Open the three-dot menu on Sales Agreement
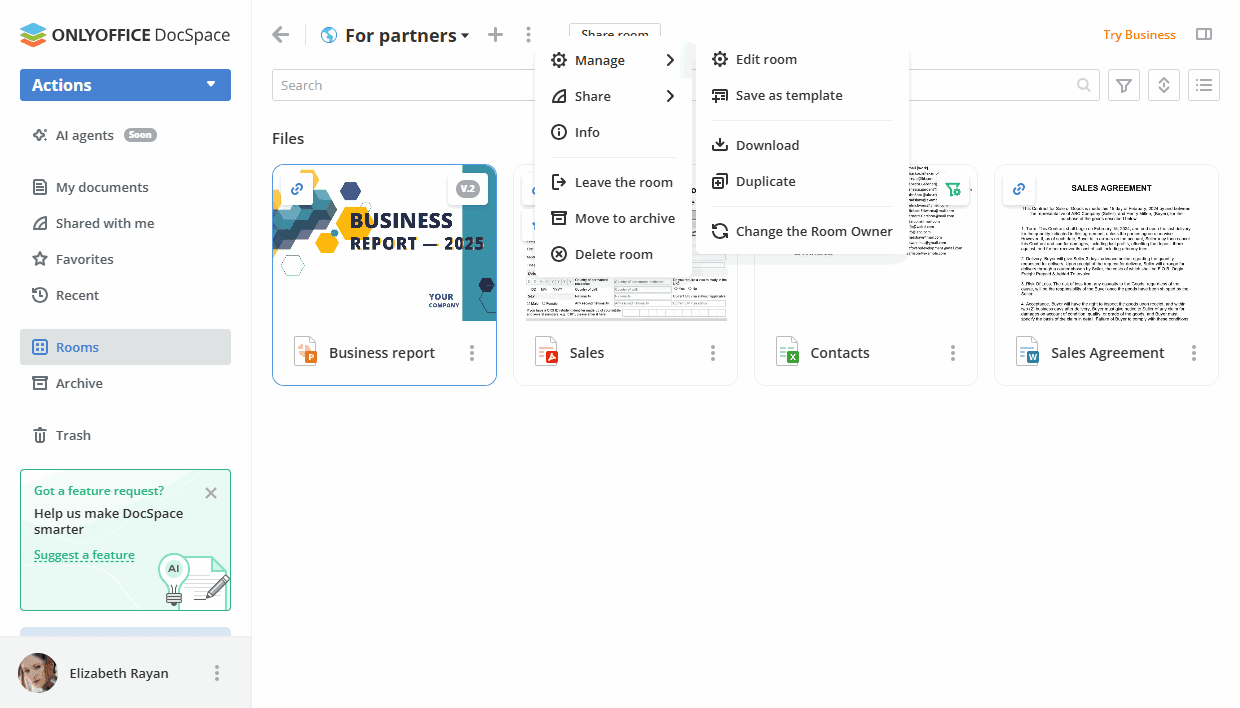The image size is (1240, 708). (1193, 353)
